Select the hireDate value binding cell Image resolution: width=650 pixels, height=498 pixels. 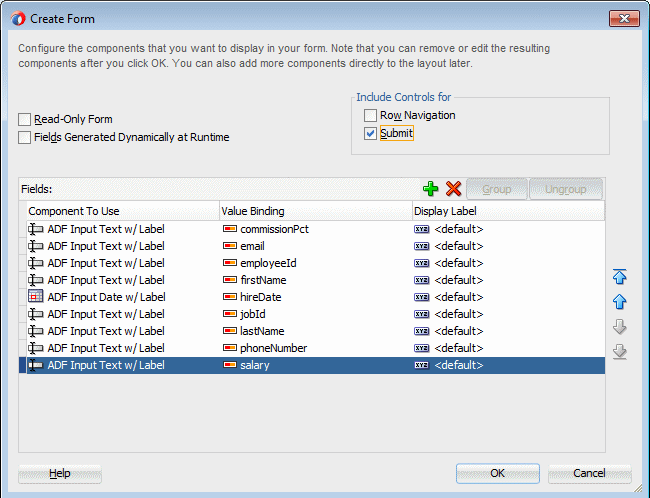tap(315, 297)
